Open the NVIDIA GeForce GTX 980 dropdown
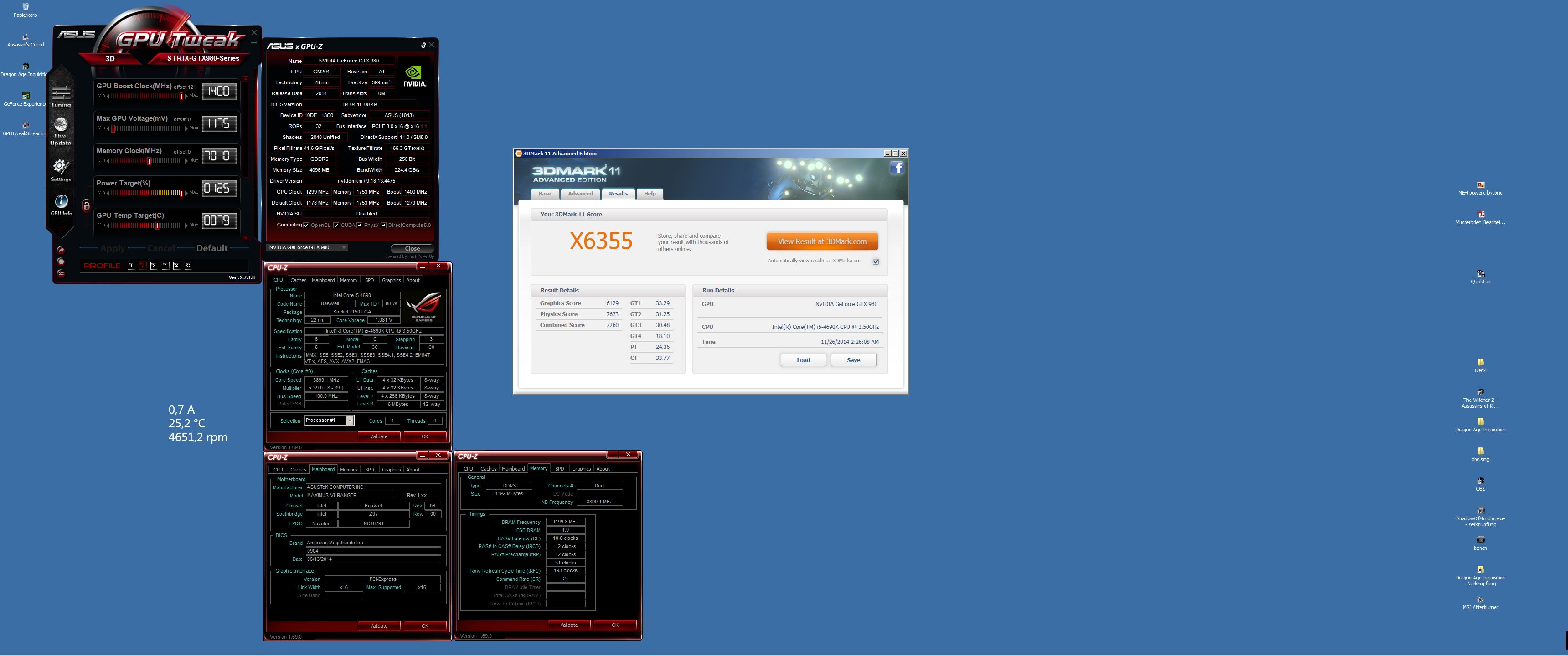The image size is (1568, 656). [x=307, y=248]
